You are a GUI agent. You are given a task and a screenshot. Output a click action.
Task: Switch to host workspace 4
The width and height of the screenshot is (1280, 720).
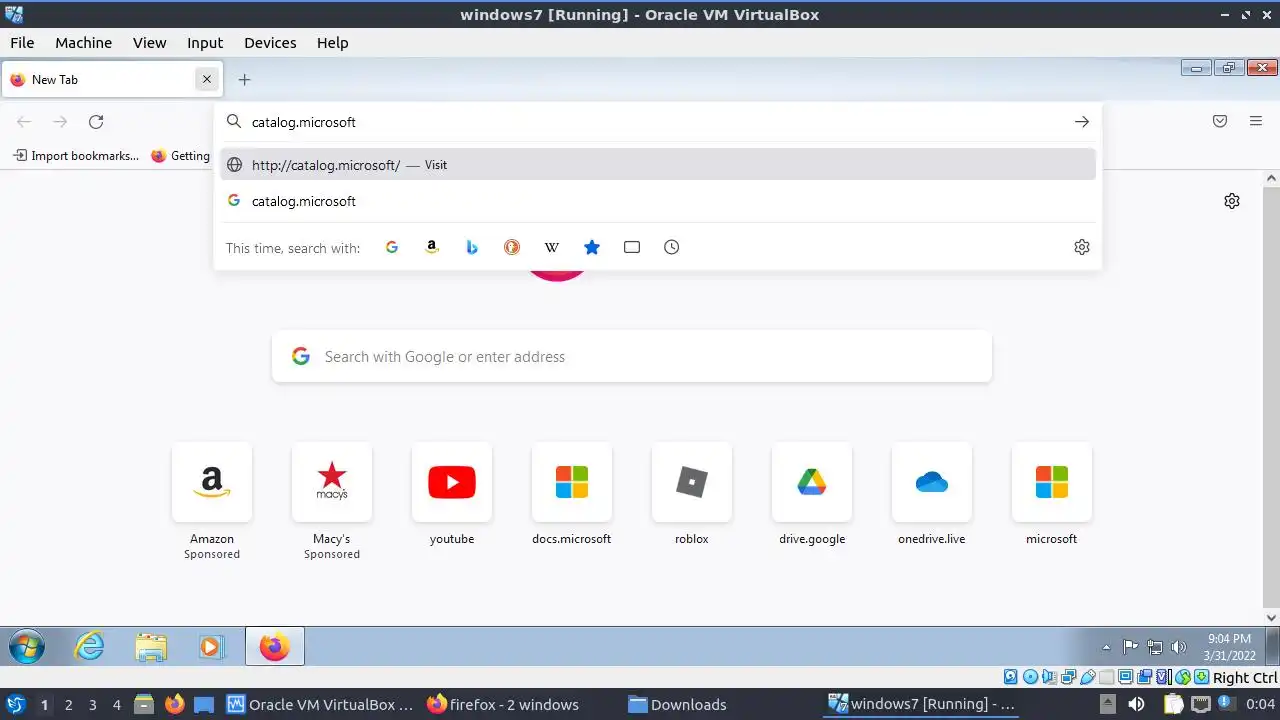point(117,704)
